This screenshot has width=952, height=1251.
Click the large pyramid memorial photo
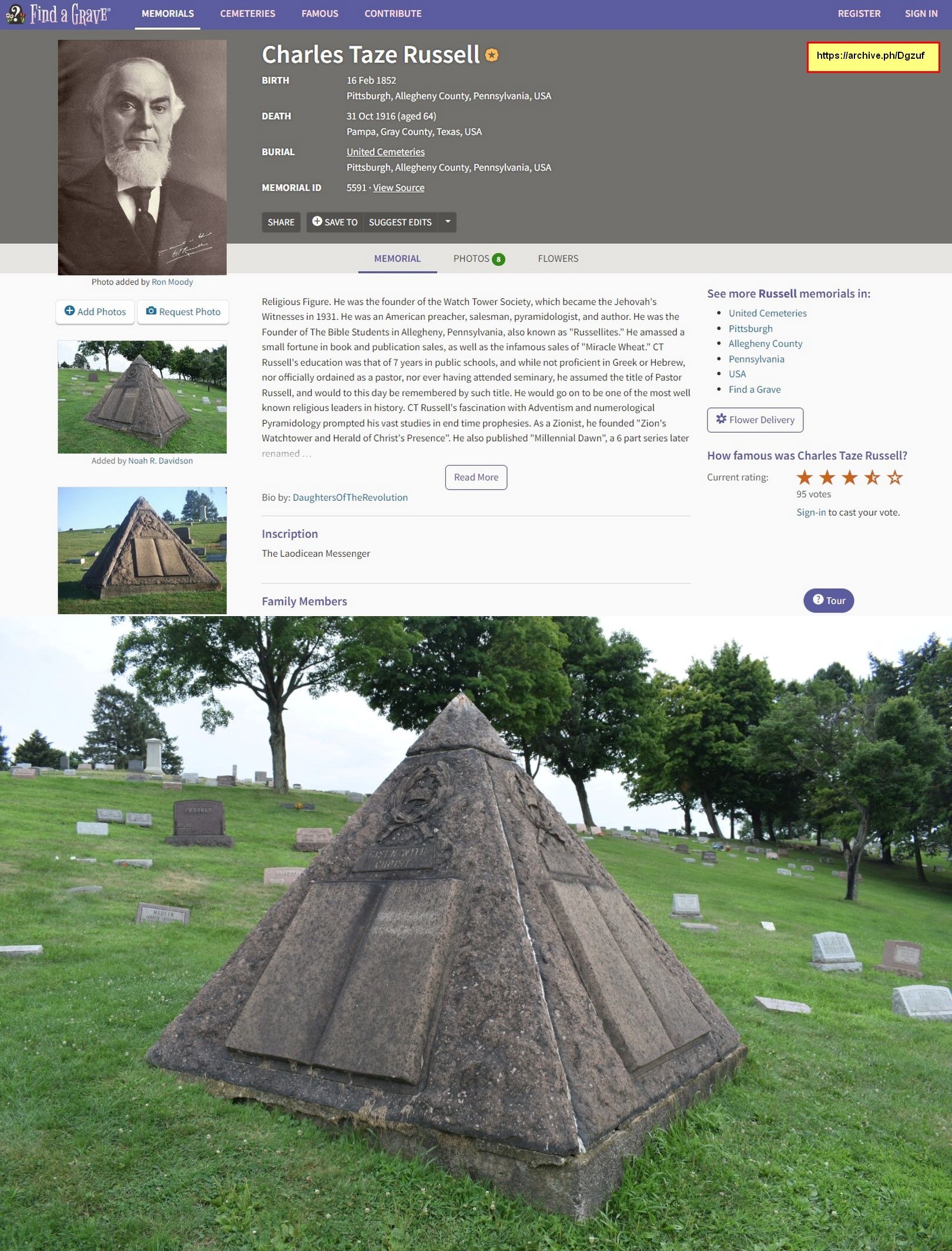tap(476, 934)
